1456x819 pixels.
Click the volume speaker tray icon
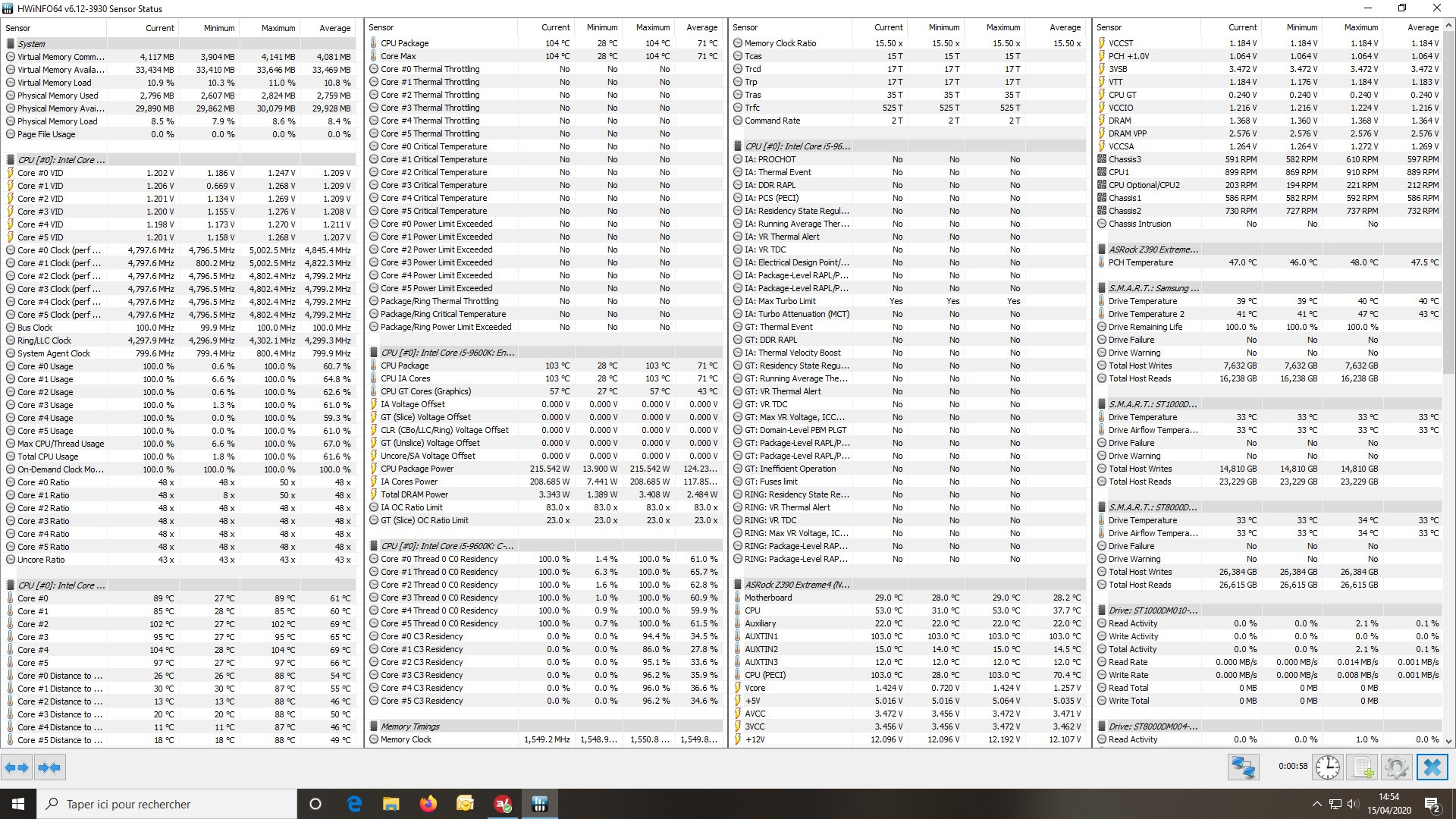click(x=1353, y=804)
